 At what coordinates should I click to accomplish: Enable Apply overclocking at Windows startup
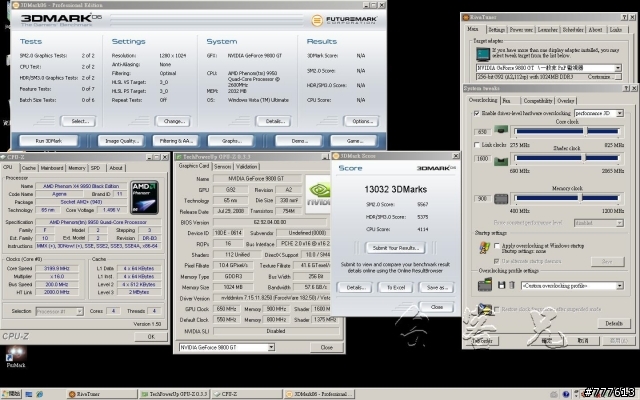[x=497, y=246]
